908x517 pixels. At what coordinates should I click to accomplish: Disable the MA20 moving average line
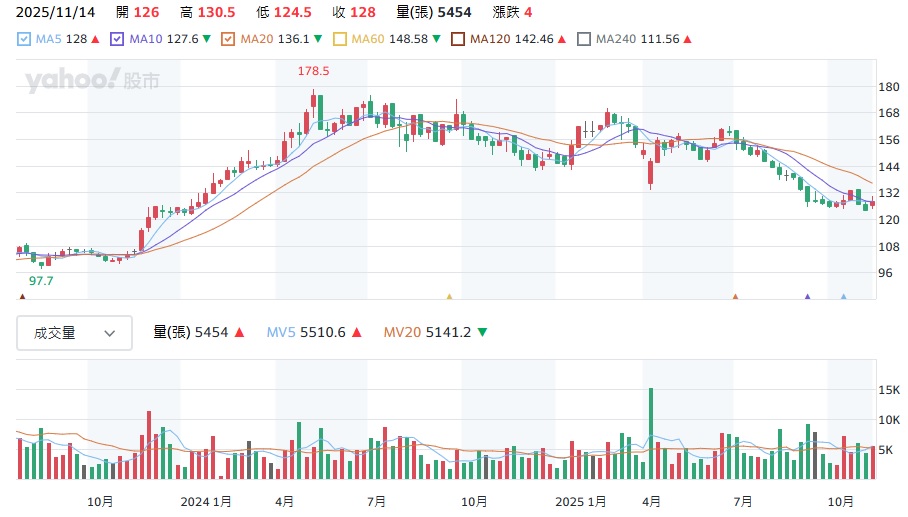pyautogui.click(x=227, y=40)
